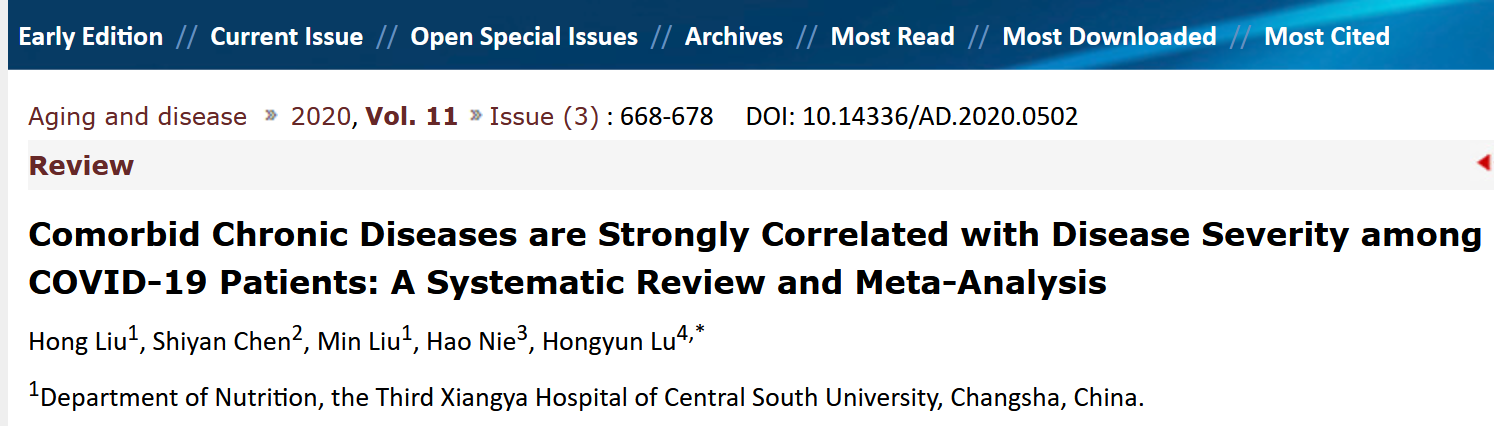Click the Department of Nutrition affiliation text
This screenshot has height=426, width=1494.
point(590,397)
